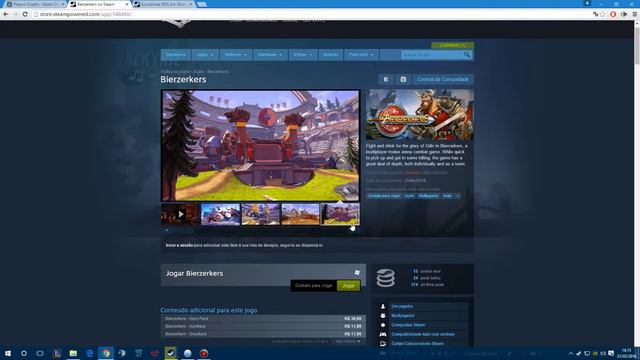Click the Steam trading cards icon
Image resolution: width=640 pixels, height=360 pixels.
coord(383,344)
